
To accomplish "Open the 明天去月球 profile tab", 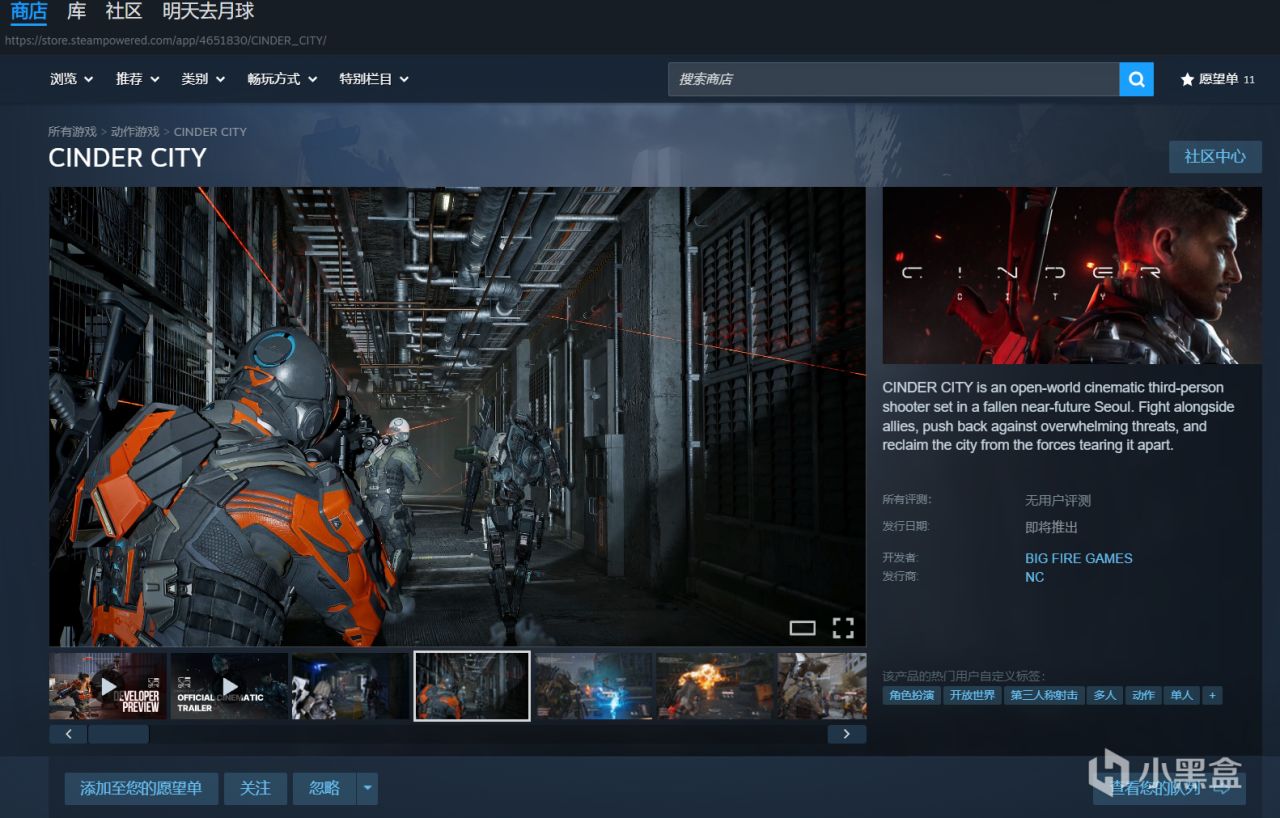I will [x=208, y=12].
